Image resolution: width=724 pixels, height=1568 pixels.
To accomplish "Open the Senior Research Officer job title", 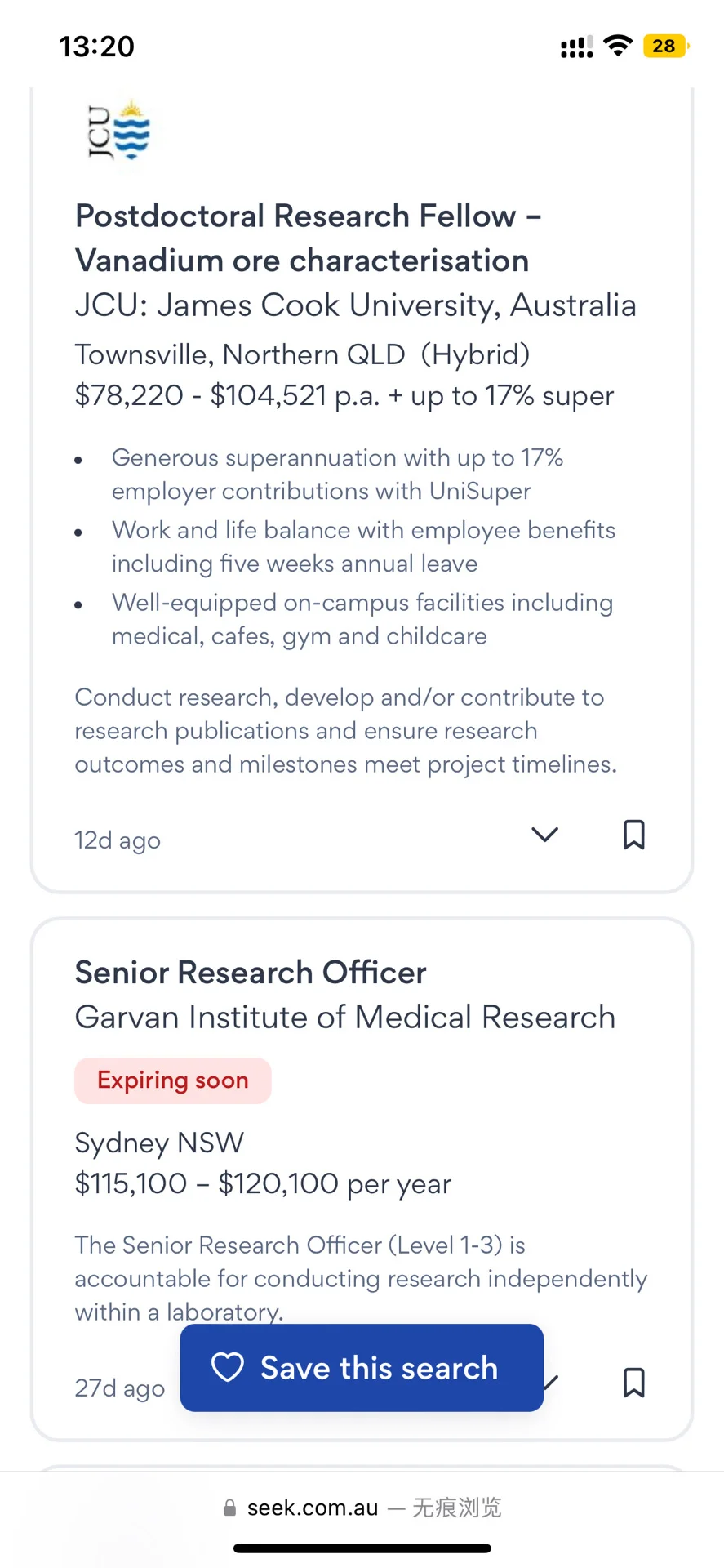I will (x=251, y=973).
